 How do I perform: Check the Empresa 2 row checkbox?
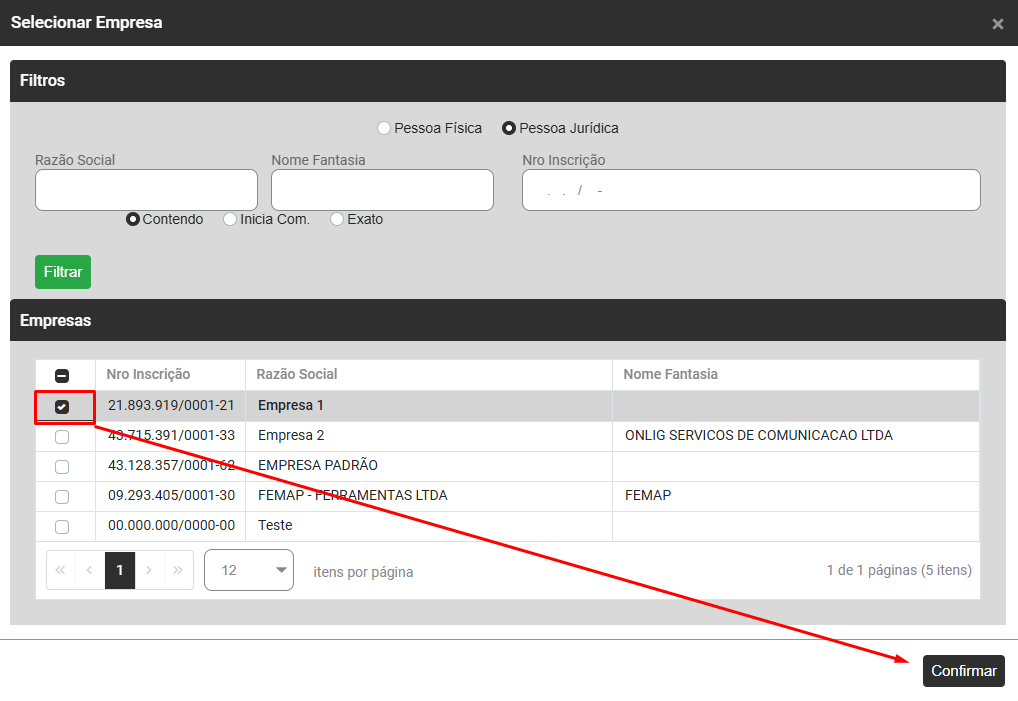point(62,437)
